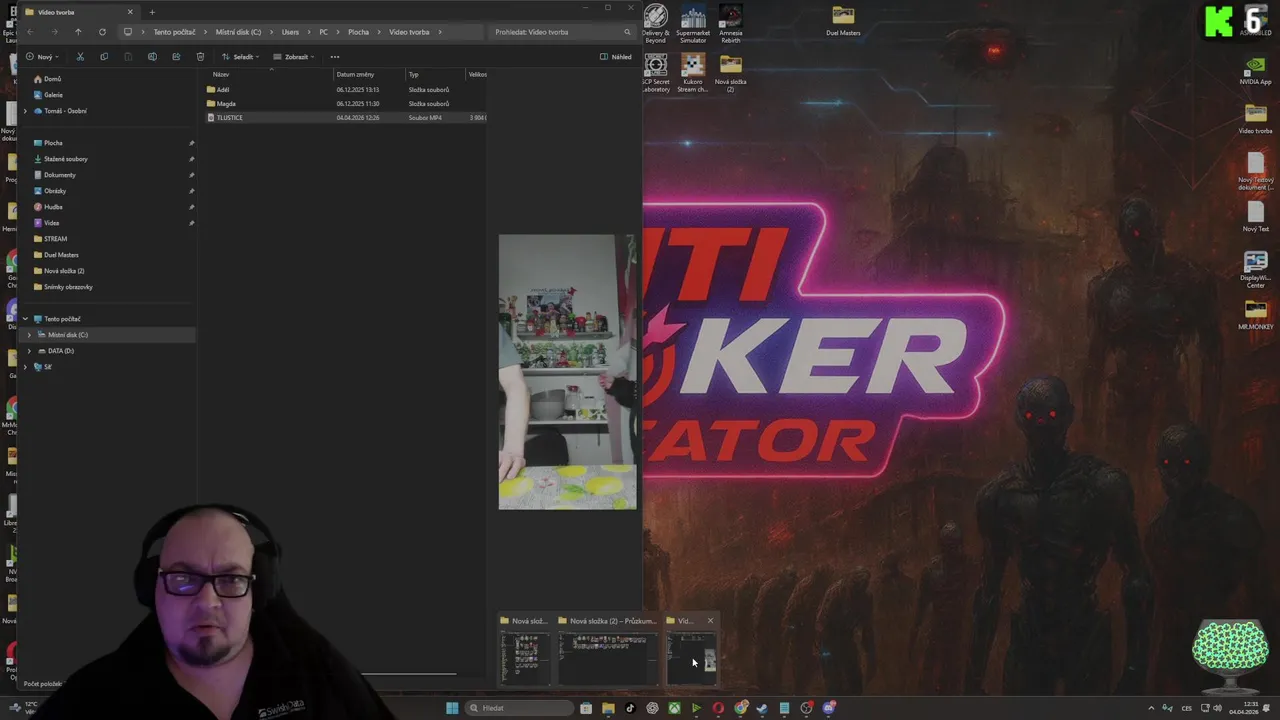Screen dimensions: 1280x720
Task: Click the Windows Start button
Action: point(452,708)
